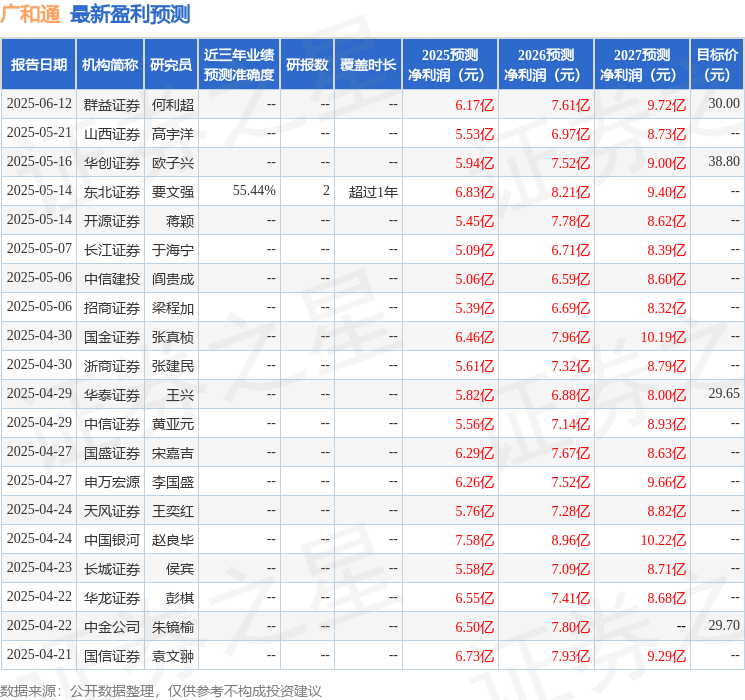Click the 机构简称 column header
Image resolution: width=745 pixels, height=700 pixels.
pyautogui.click(x=110, y=65)
